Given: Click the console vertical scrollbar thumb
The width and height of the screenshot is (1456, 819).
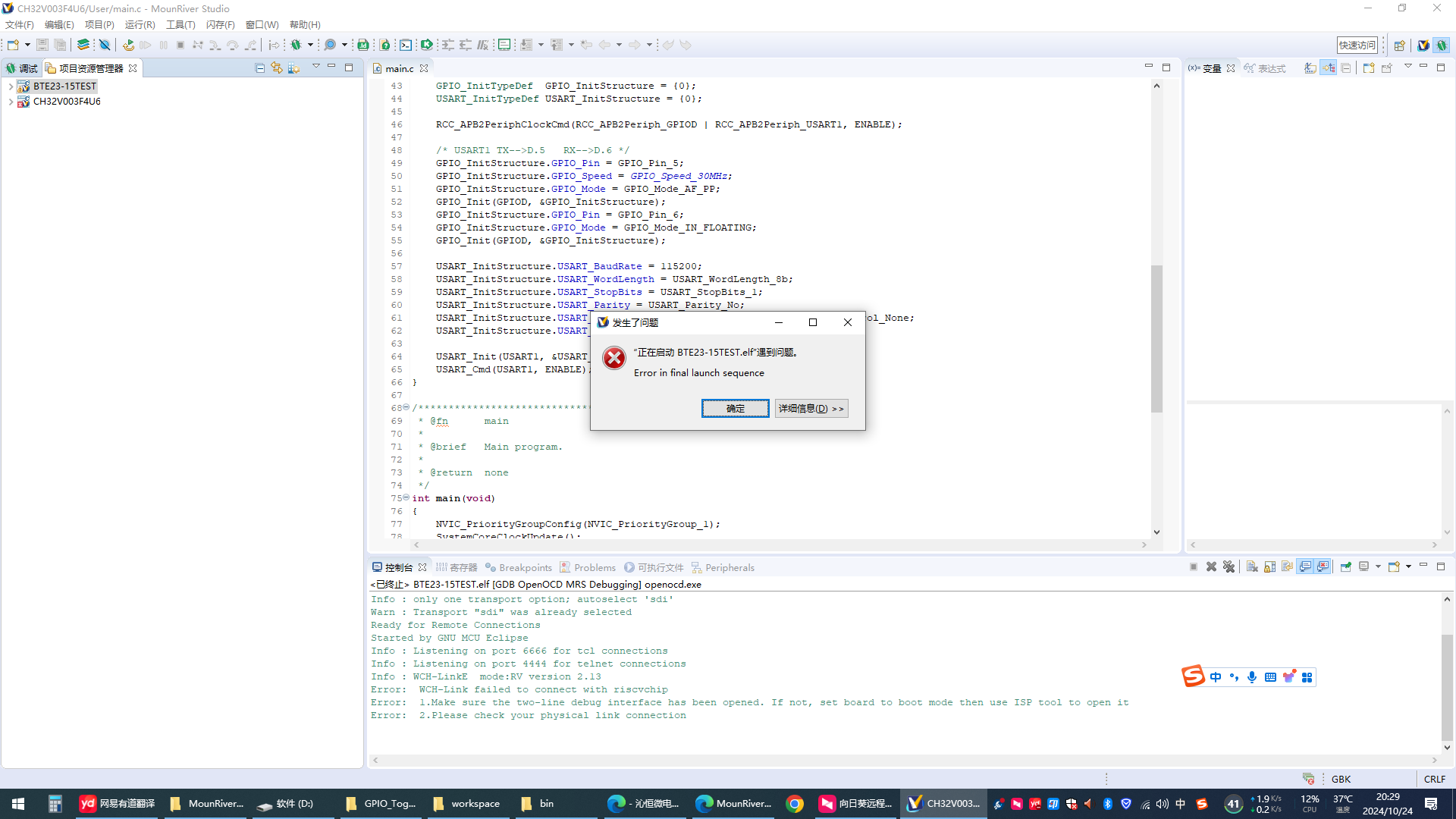Looking at the screenshot, I should pyautogui.click(x=1447, y=687).
